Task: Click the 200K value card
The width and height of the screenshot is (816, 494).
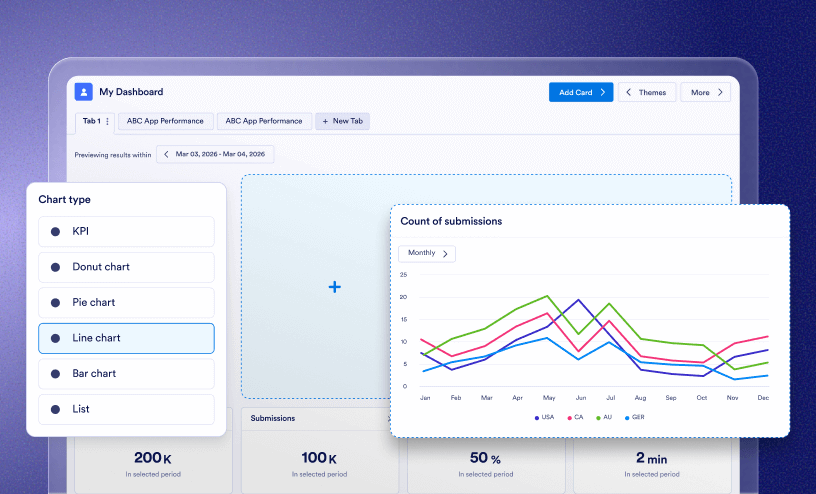Action: (153, 458)
